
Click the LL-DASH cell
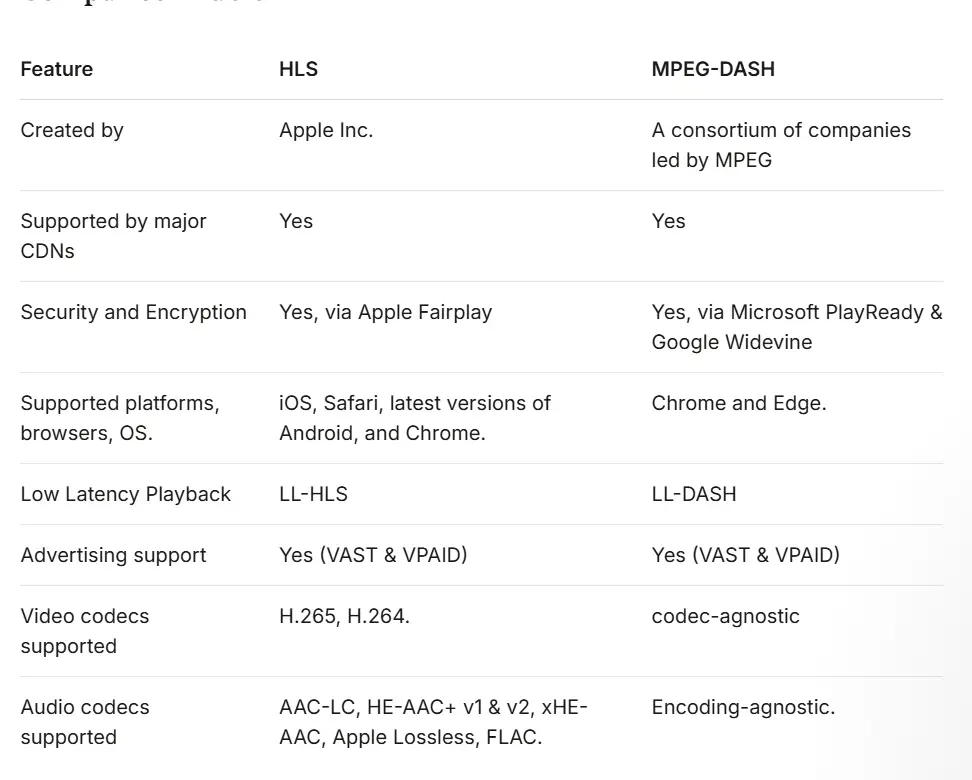[694, 494]
